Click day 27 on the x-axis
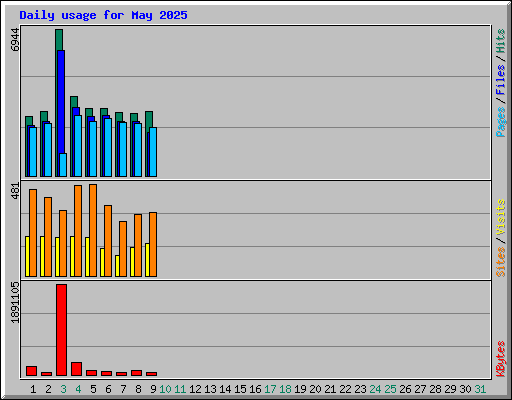This screenshot has width=512, height=400. (x=420, y=389)
